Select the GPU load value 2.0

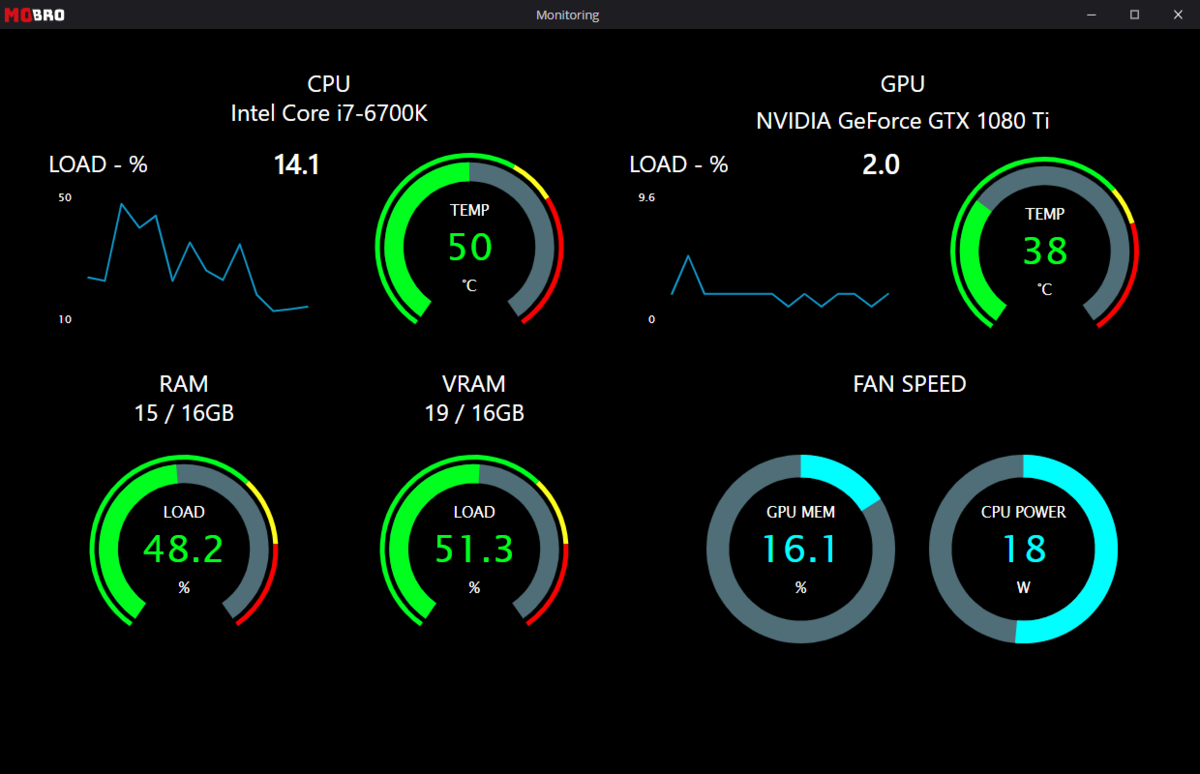coord(881,165)
